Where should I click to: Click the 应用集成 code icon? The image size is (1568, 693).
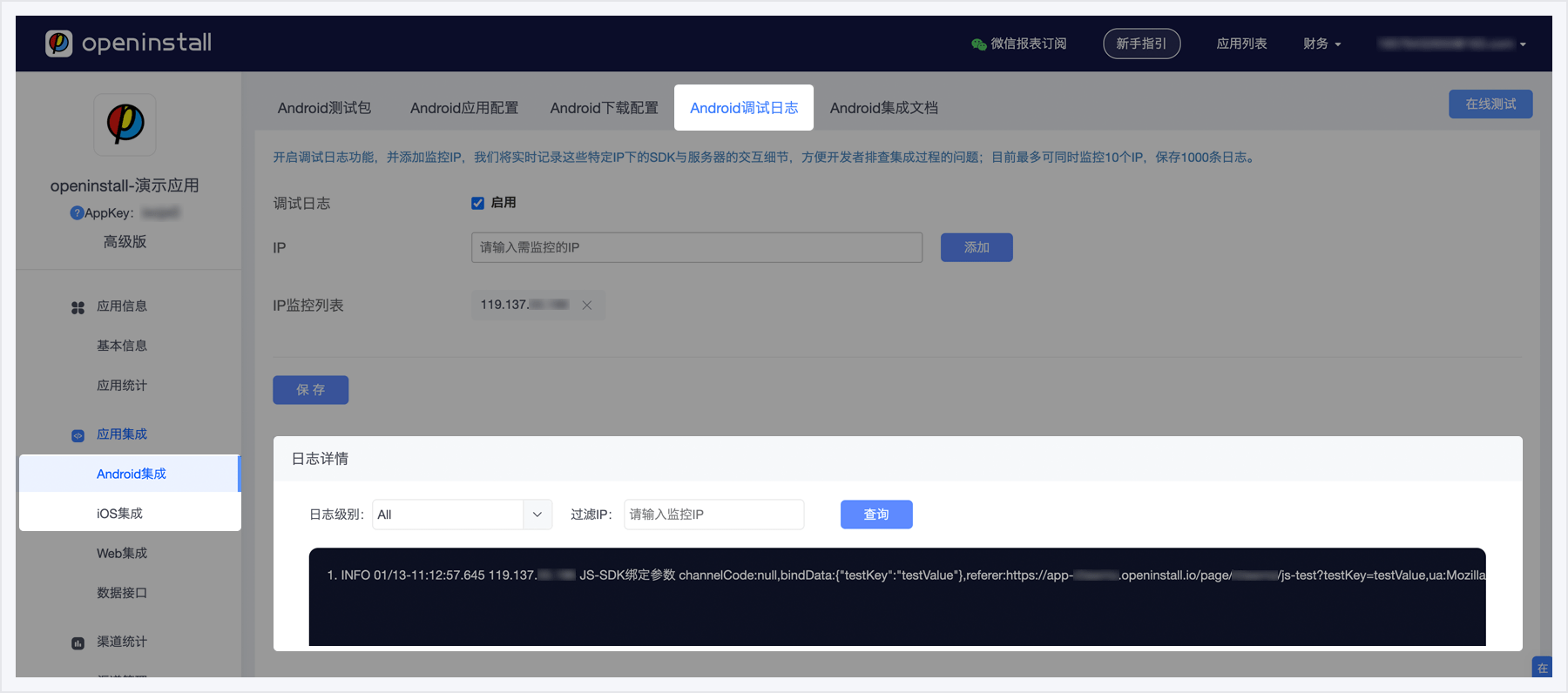tap(78, 435)
